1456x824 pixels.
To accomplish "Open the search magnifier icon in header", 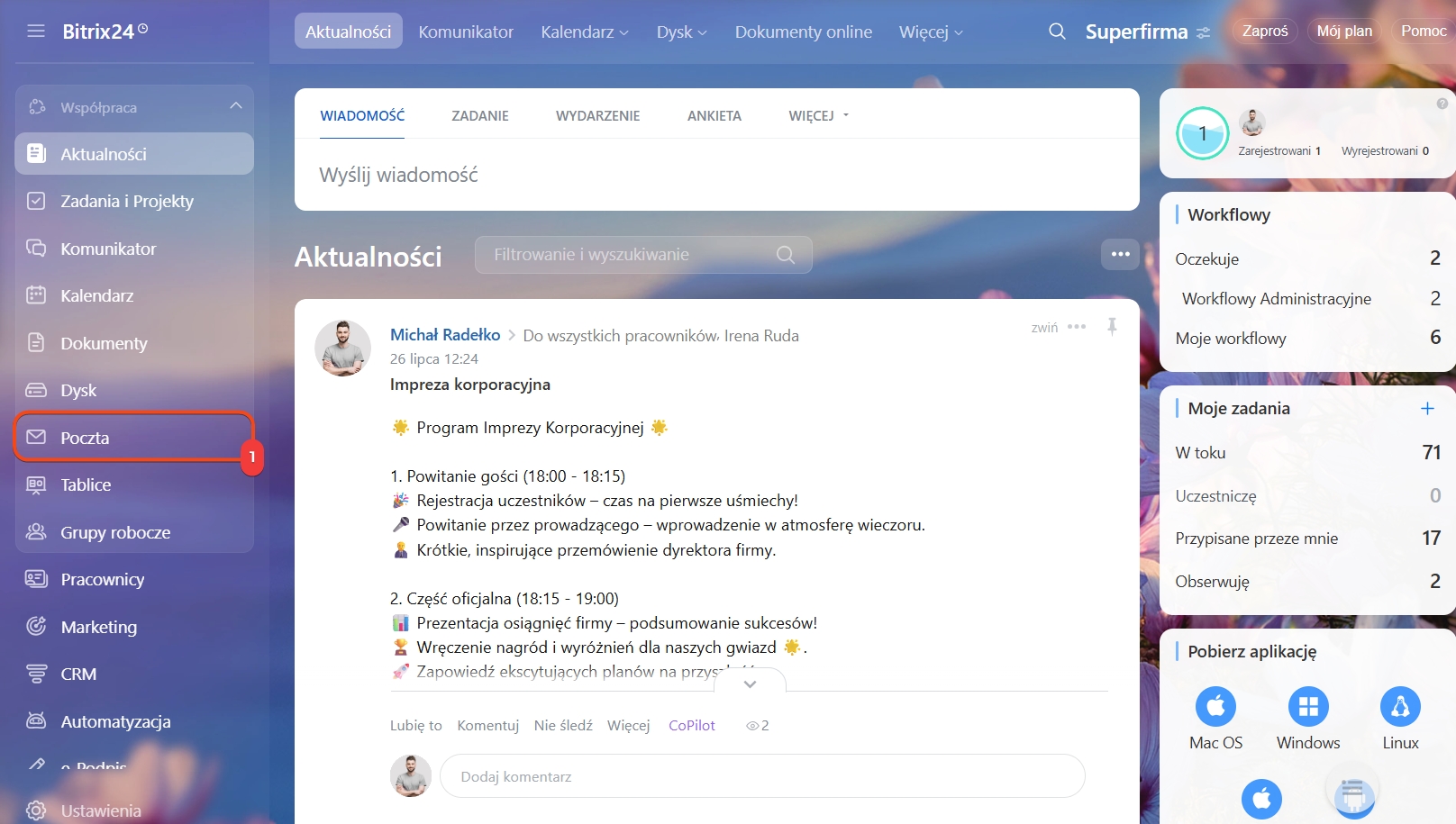I will click(x=1057, y=32).
